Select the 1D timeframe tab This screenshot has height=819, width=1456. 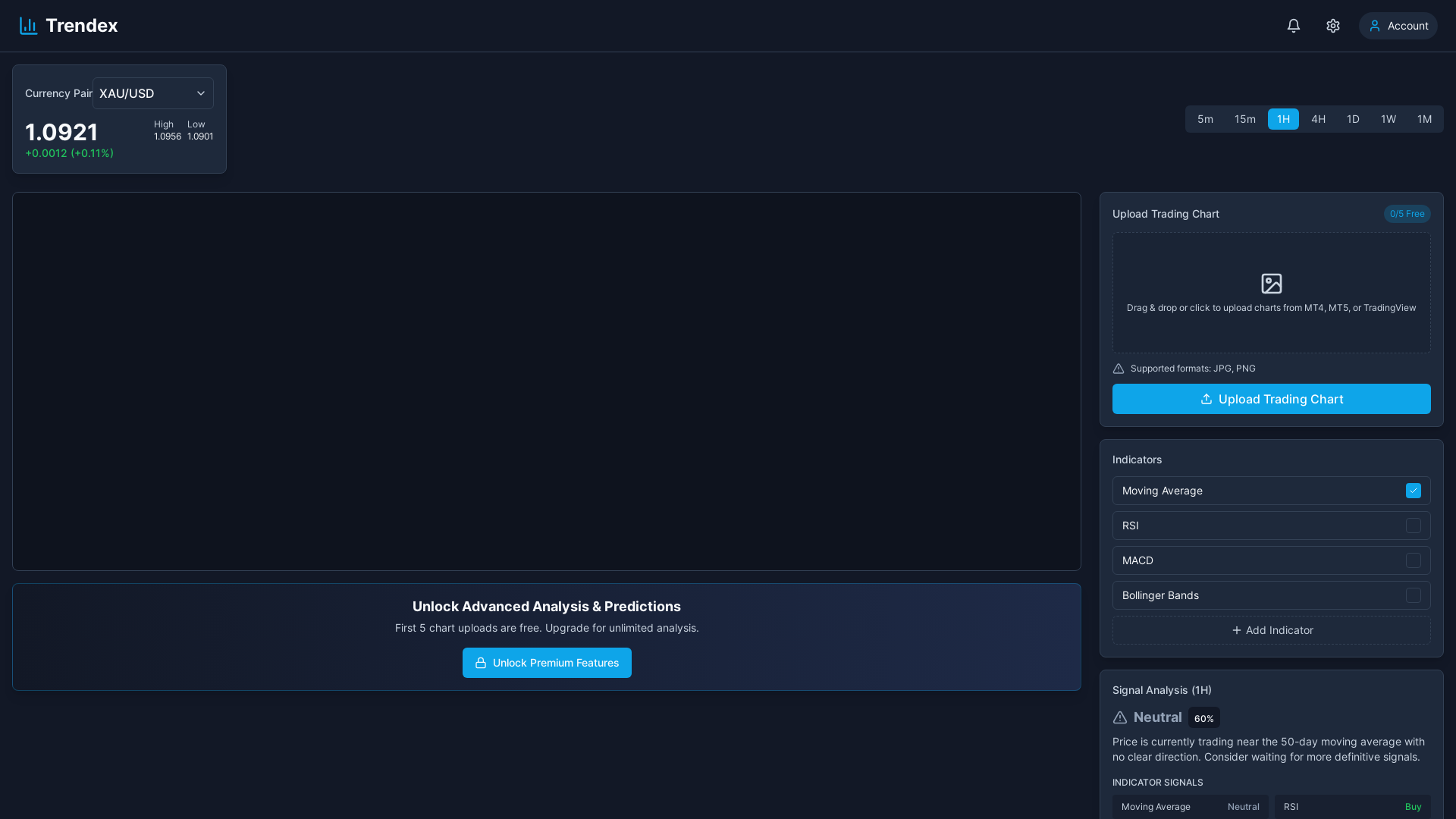pyautogui.click(x=1353, y=119)
